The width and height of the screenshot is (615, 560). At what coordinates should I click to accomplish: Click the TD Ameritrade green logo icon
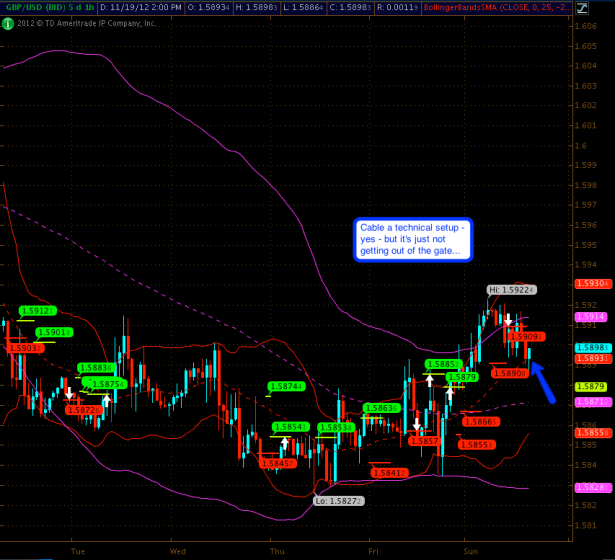click(x=8, y=23)
